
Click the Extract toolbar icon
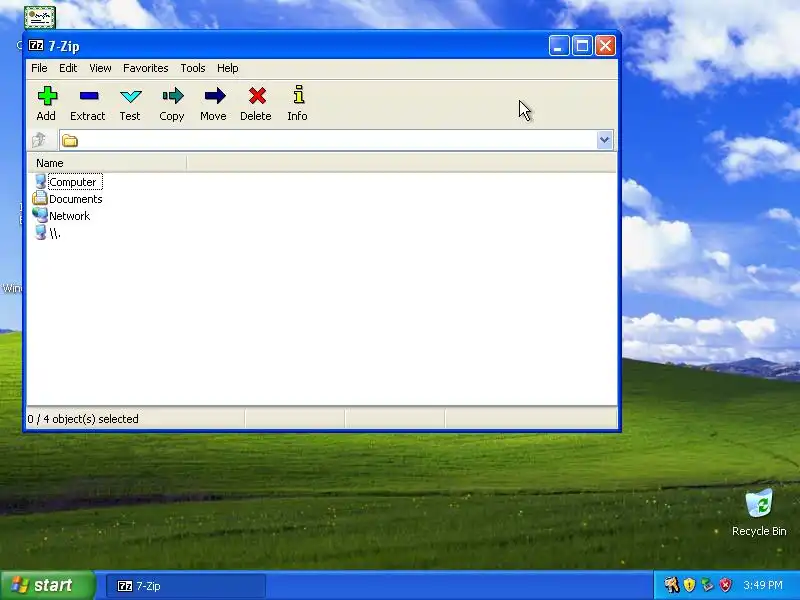click(89, 96)
